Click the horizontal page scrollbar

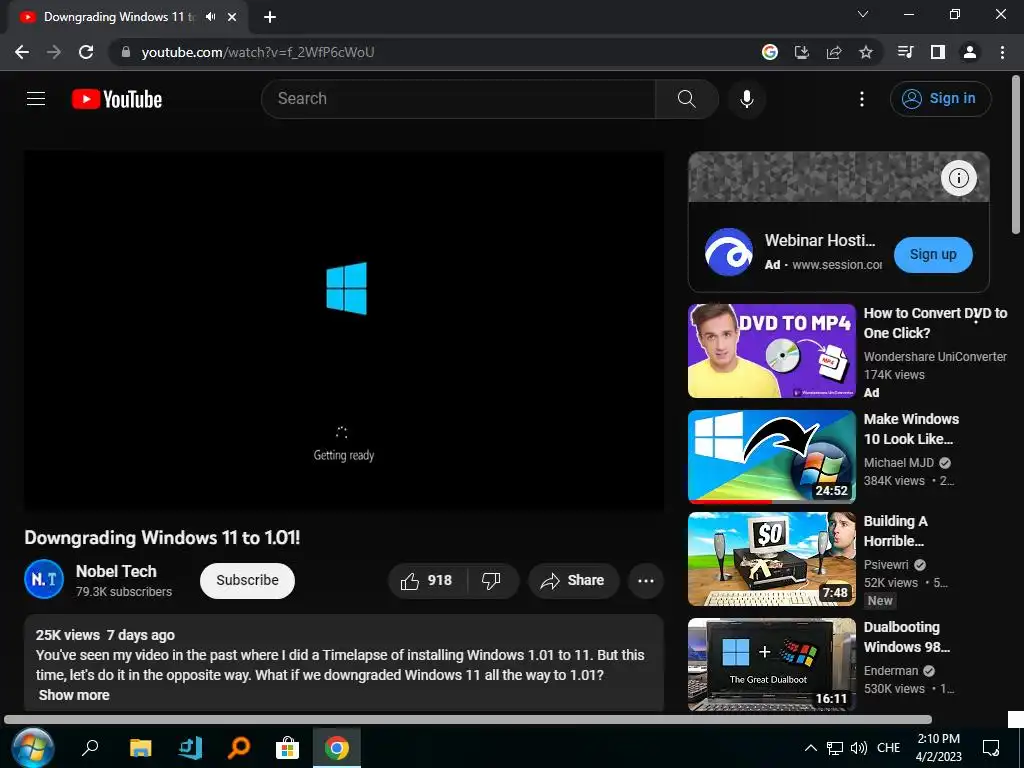(x=468, y=720)
